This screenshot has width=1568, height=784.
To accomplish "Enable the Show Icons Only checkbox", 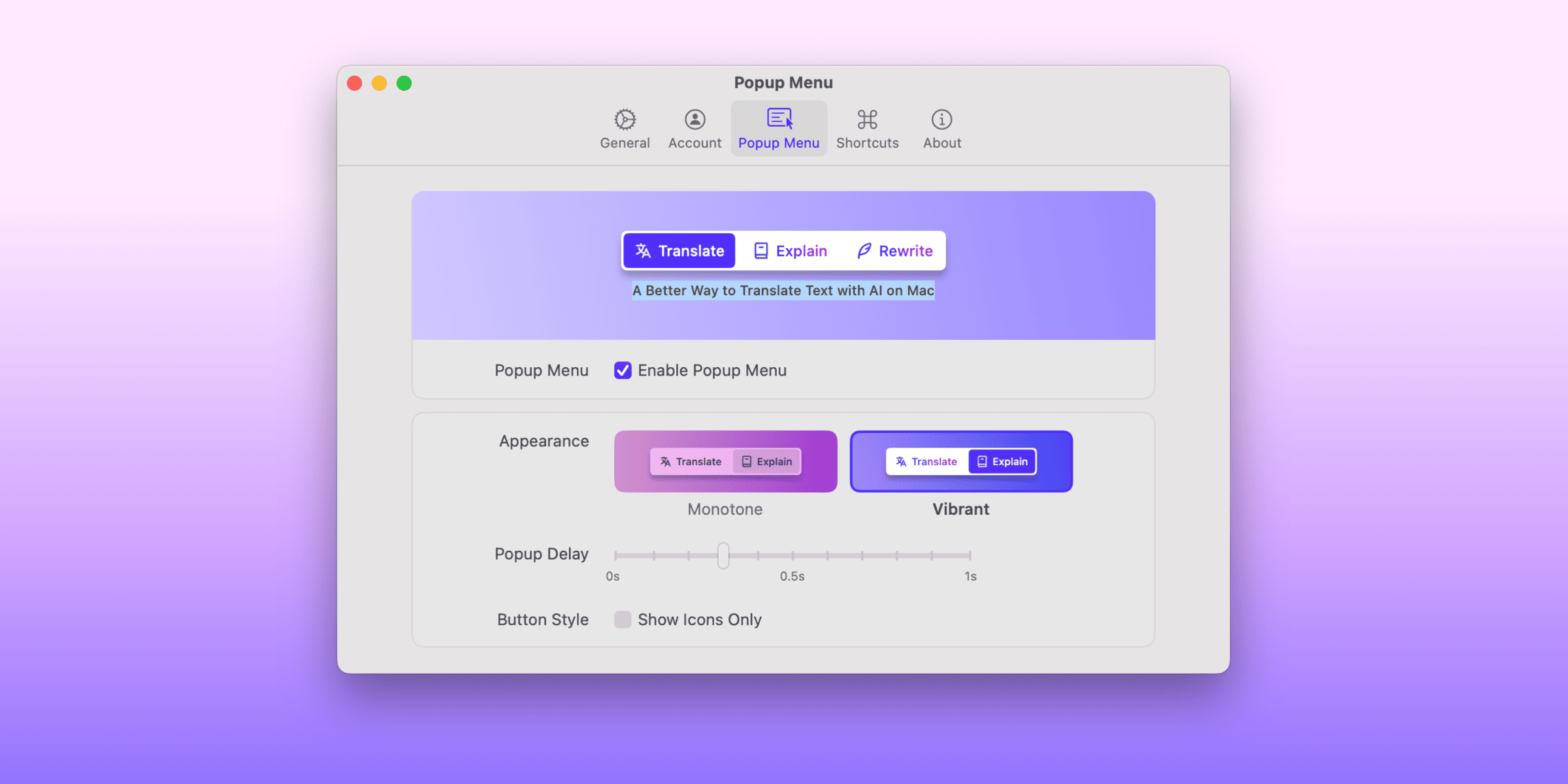I will [623, 619].
